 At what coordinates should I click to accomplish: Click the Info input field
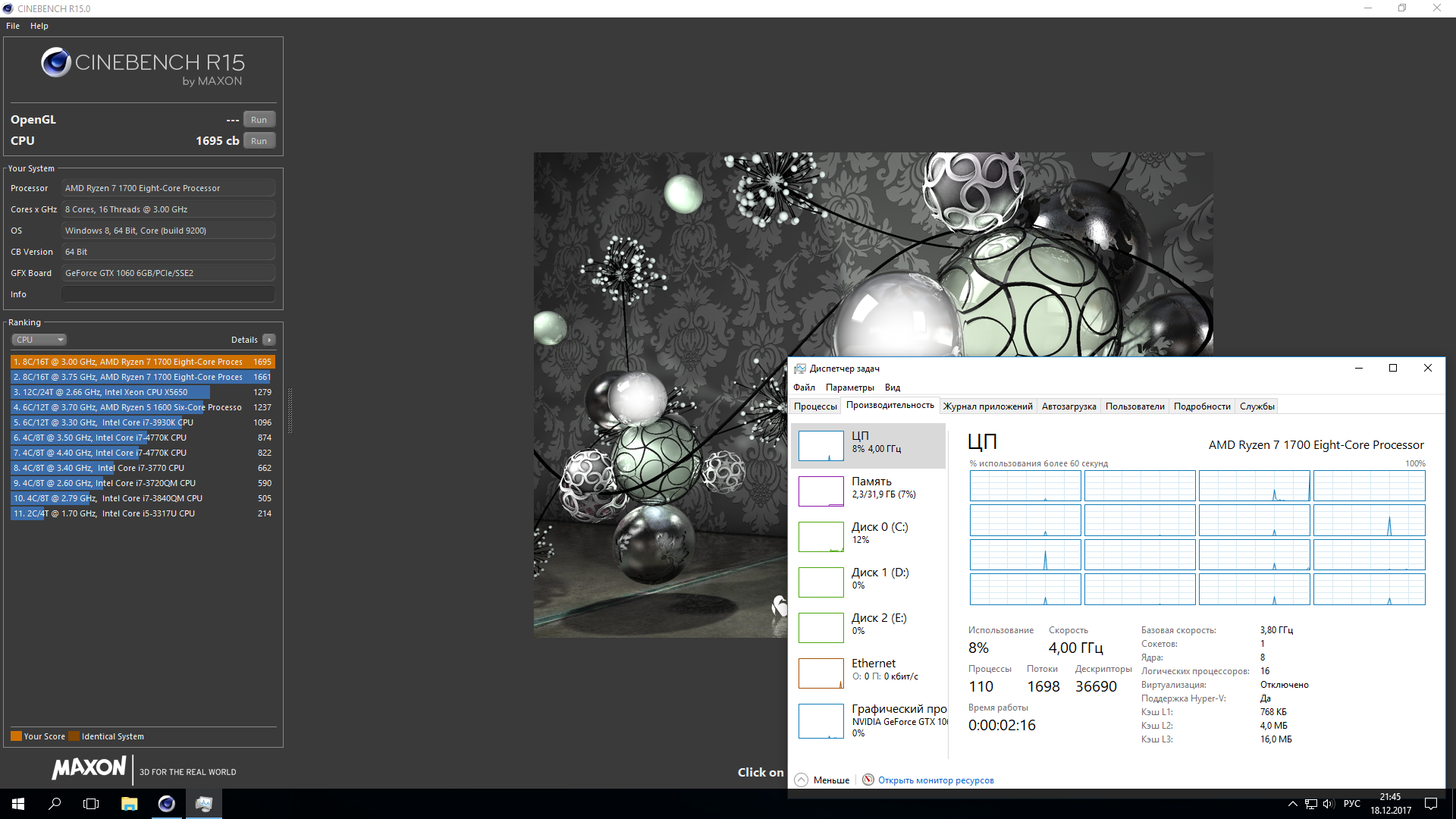168,294
